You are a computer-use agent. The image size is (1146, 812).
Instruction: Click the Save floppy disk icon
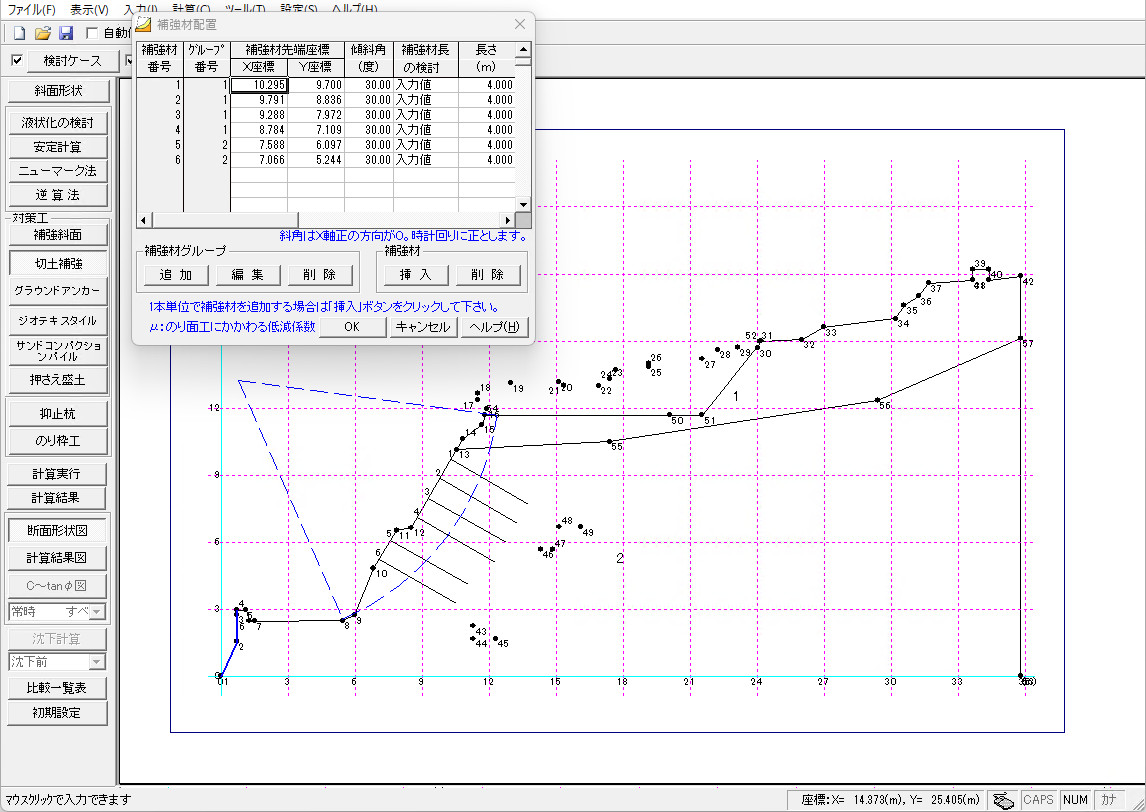coord(66,33)
